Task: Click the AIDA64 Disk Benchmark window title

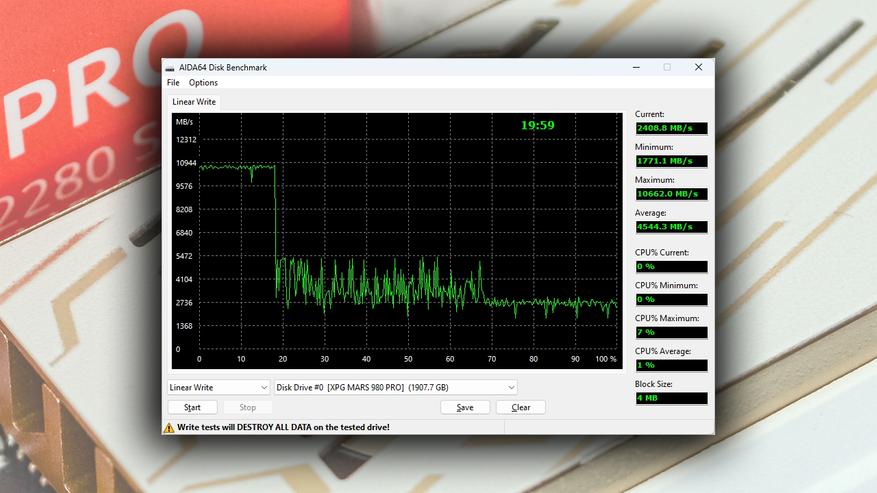Action: click(x=223, y=68)
